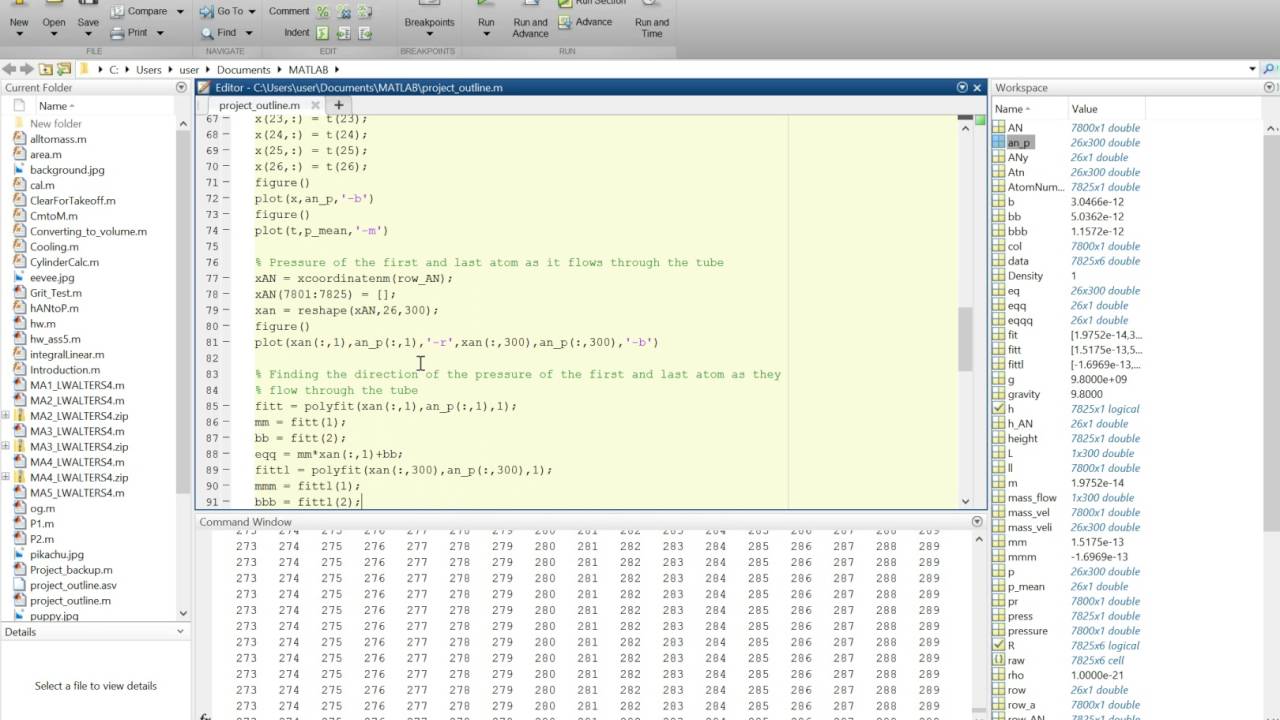Open the Save dropdown arrow

(x=88, y=36)
